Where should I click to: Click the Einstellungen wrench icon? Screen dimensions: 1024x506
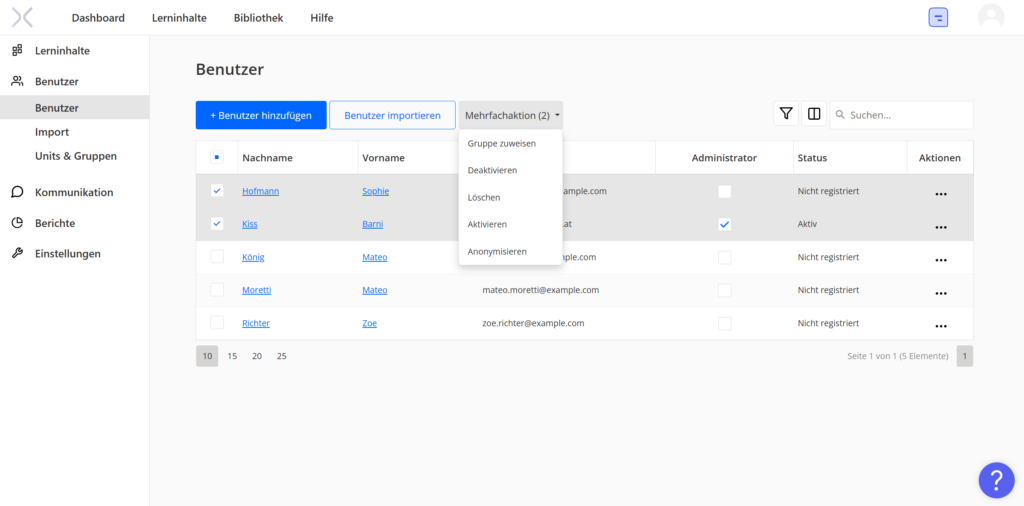pyautogui.click(x=18, y=253)
